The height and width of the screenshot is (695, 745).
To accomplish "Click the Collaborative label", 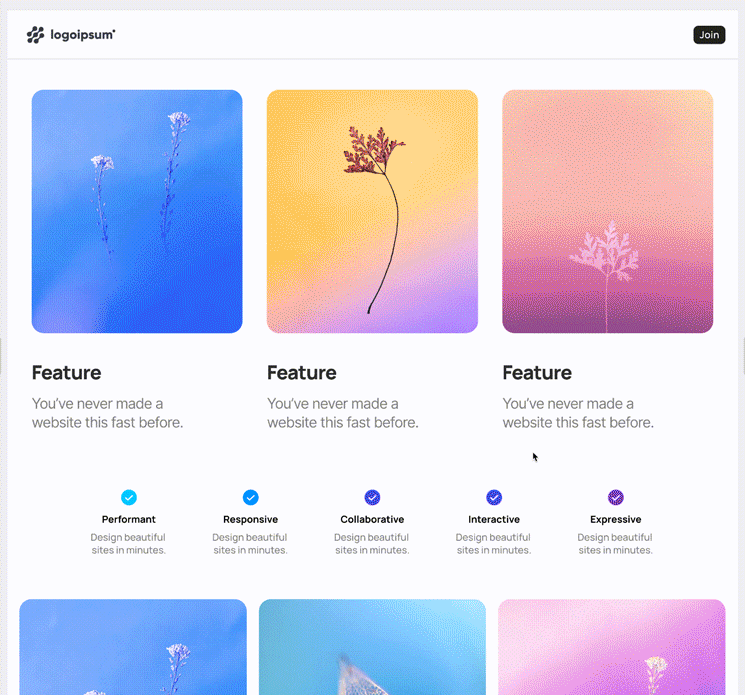I will [372, 519].
